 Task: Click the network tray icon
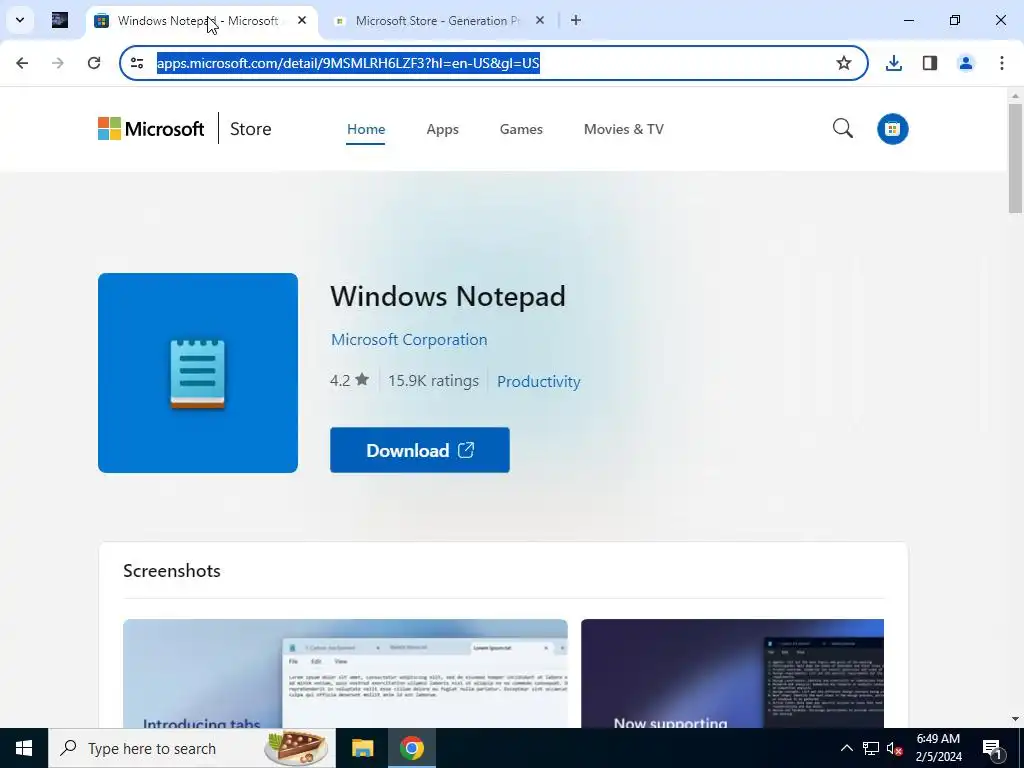tap(871, 748)
